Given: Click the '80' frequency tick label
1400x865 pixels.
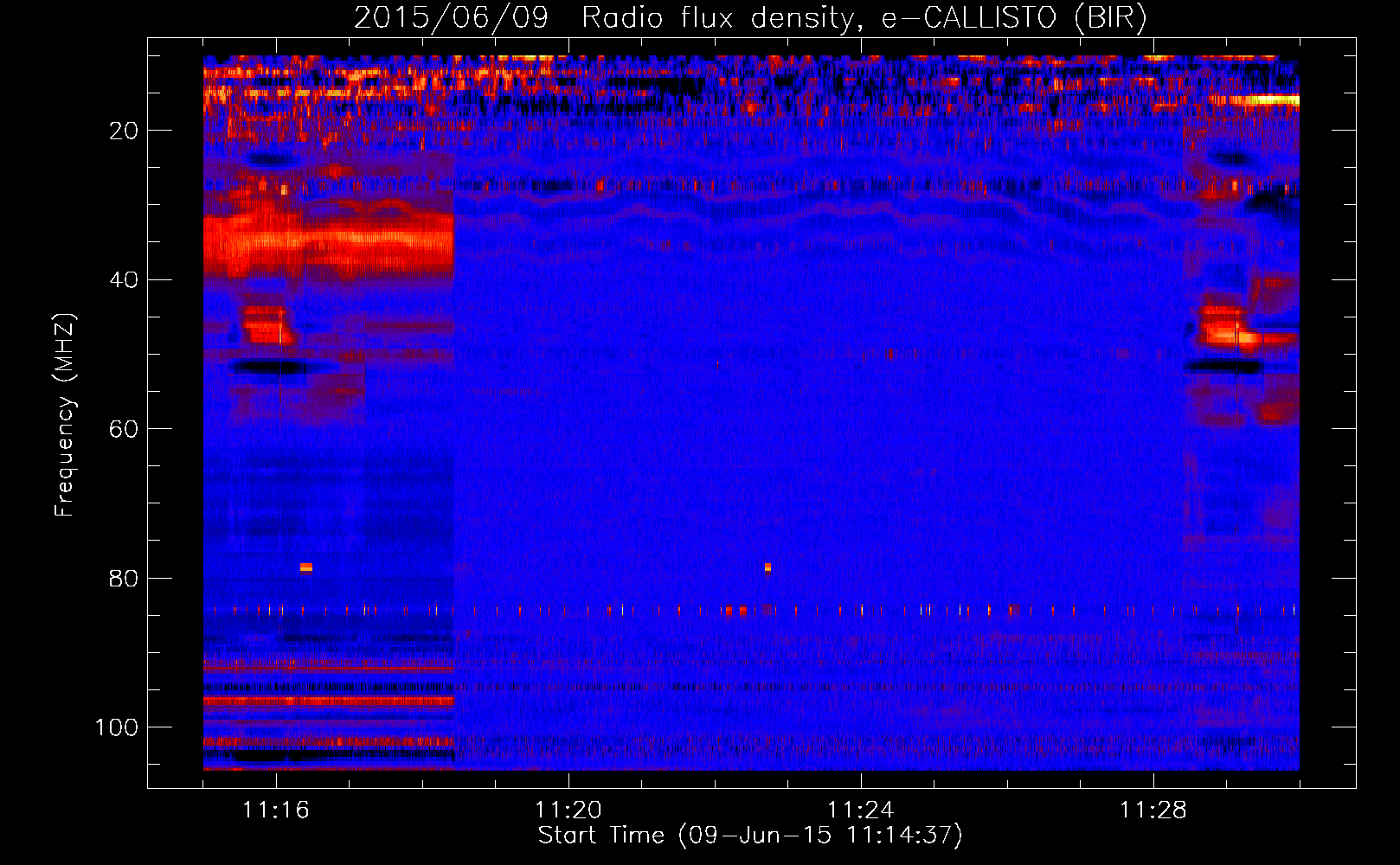Looking at the screenshot, I should [125, 578].
